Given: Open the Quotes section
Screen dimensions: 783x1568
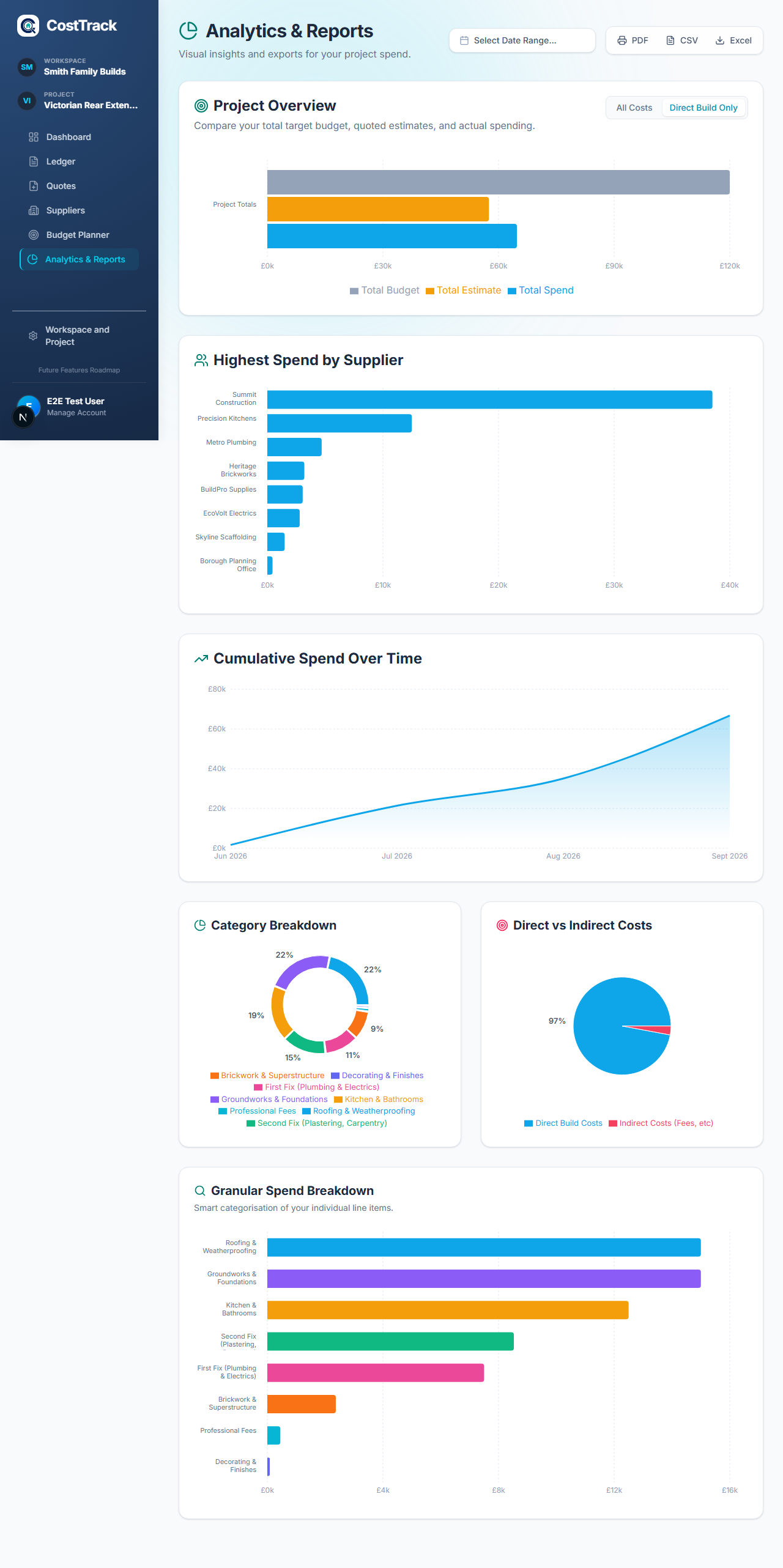Looking at the screenshot, I should coord(79,186).
